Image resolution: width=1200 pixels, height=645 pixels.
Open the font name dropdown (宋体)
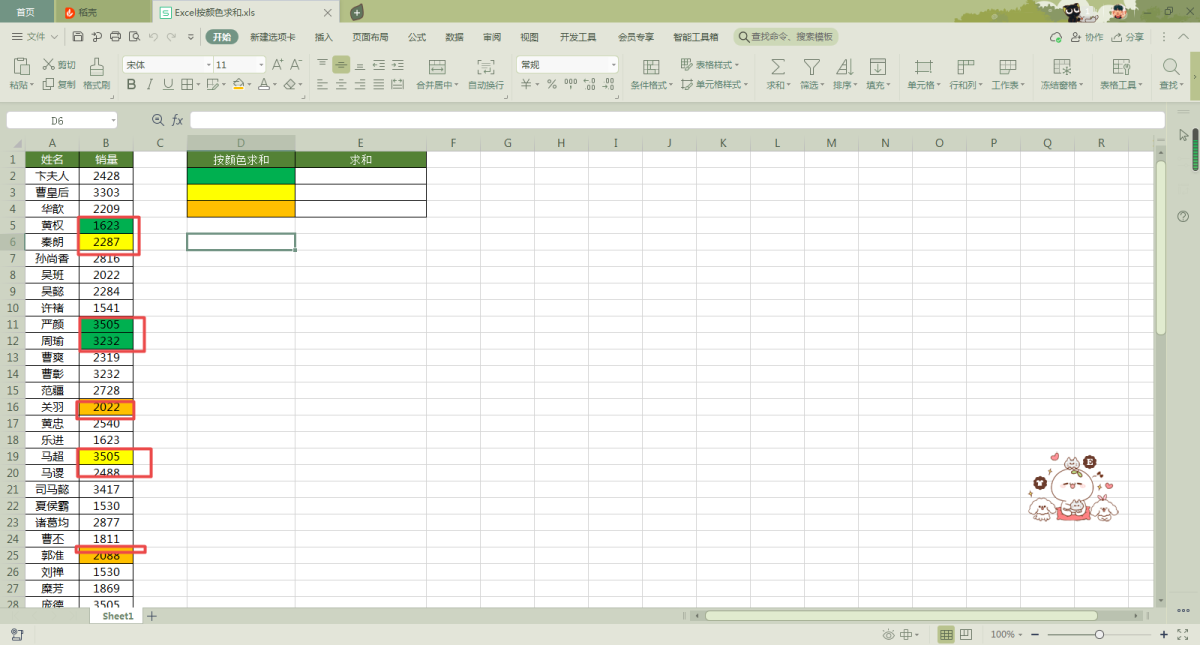coord(167,65)
